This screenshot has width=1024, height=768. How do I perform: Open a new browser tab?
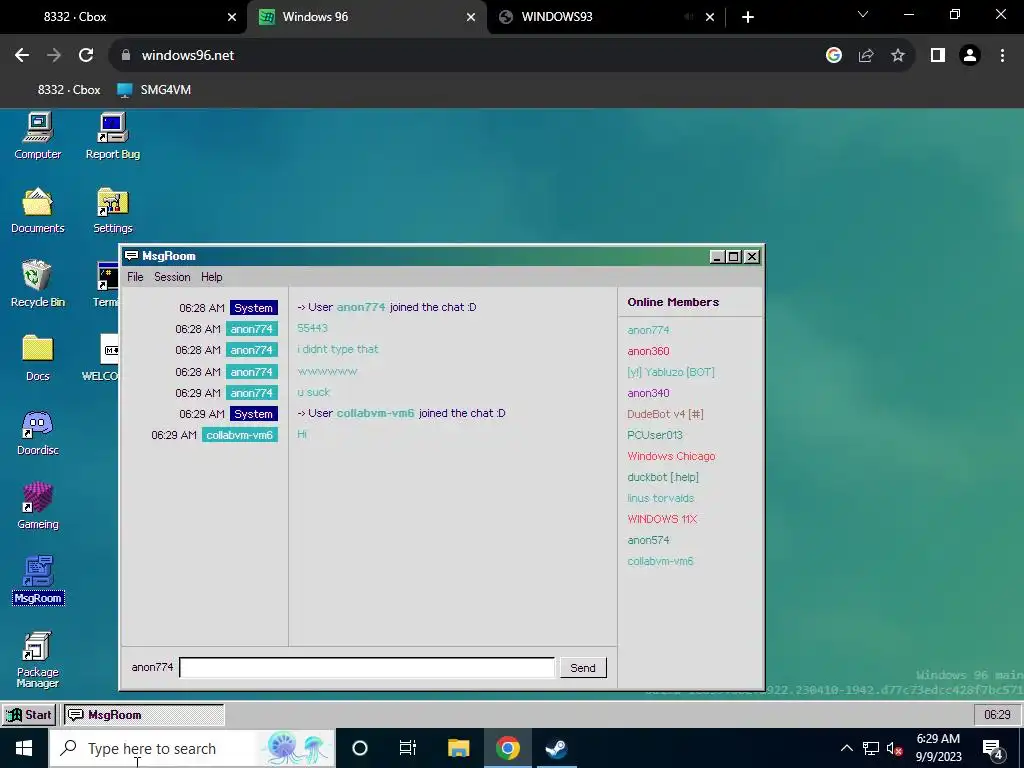click(x=748, y=17)
